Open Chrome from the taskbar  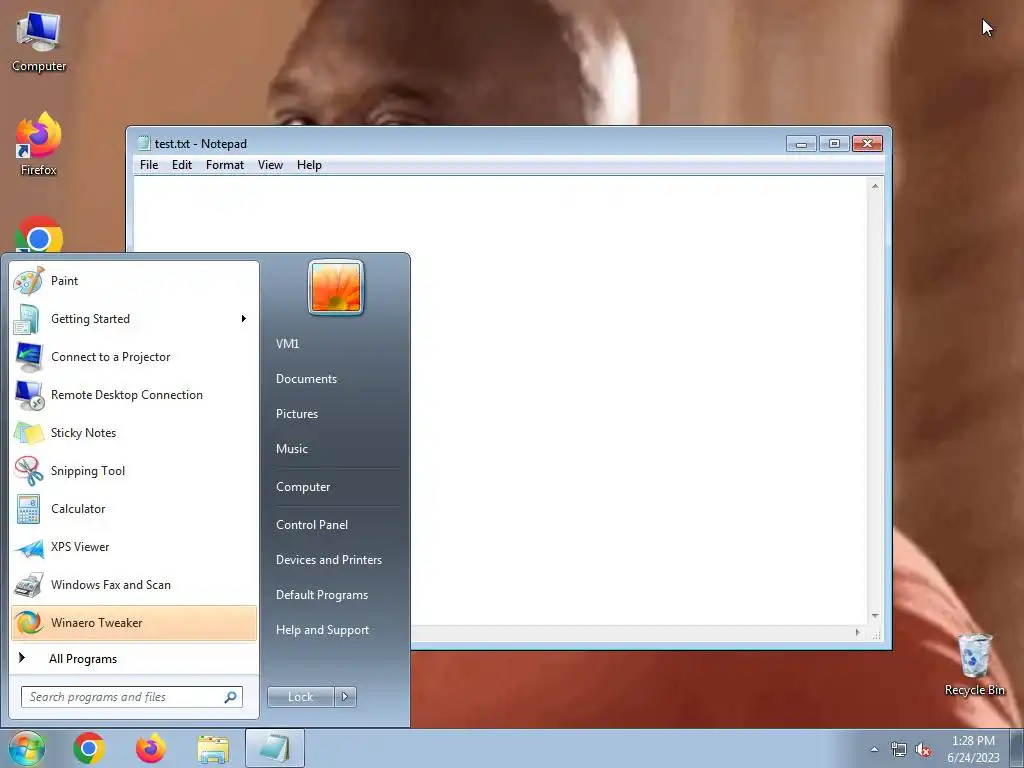[x=89, y=748]
